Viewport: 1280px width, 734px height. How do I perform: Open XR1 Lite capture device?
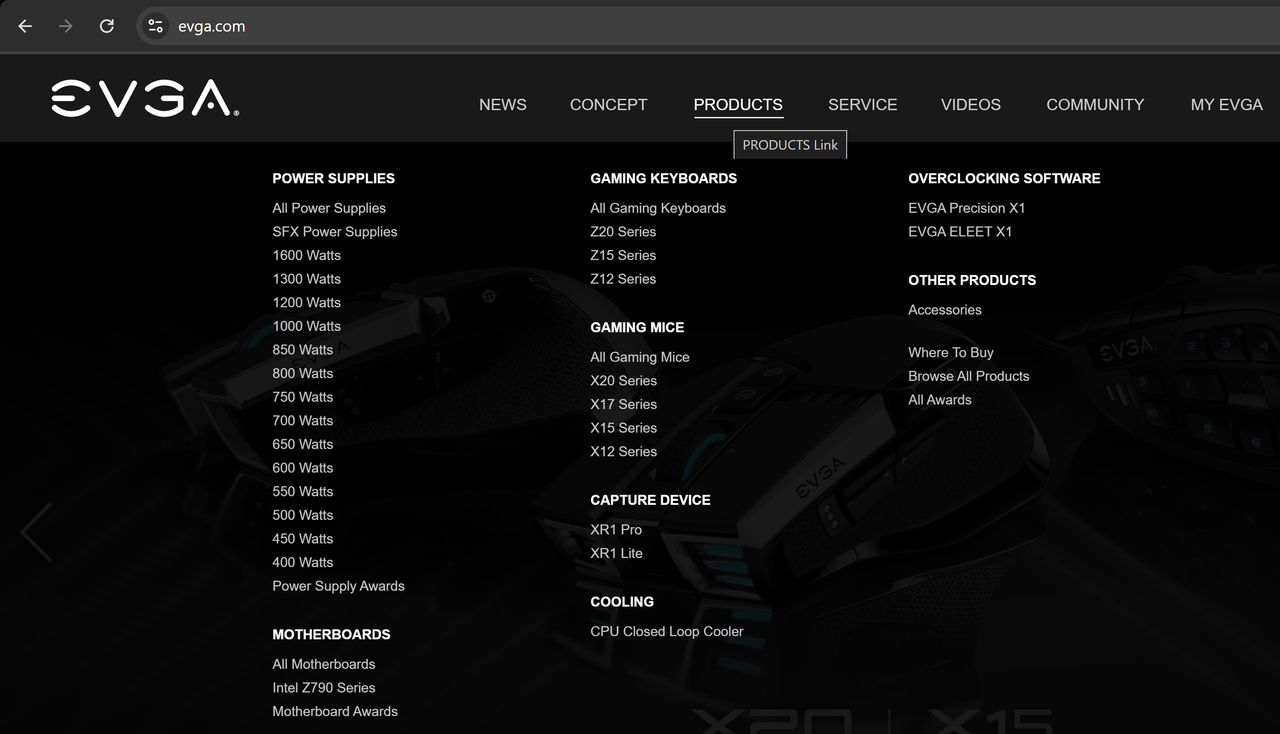coord(617,553)
